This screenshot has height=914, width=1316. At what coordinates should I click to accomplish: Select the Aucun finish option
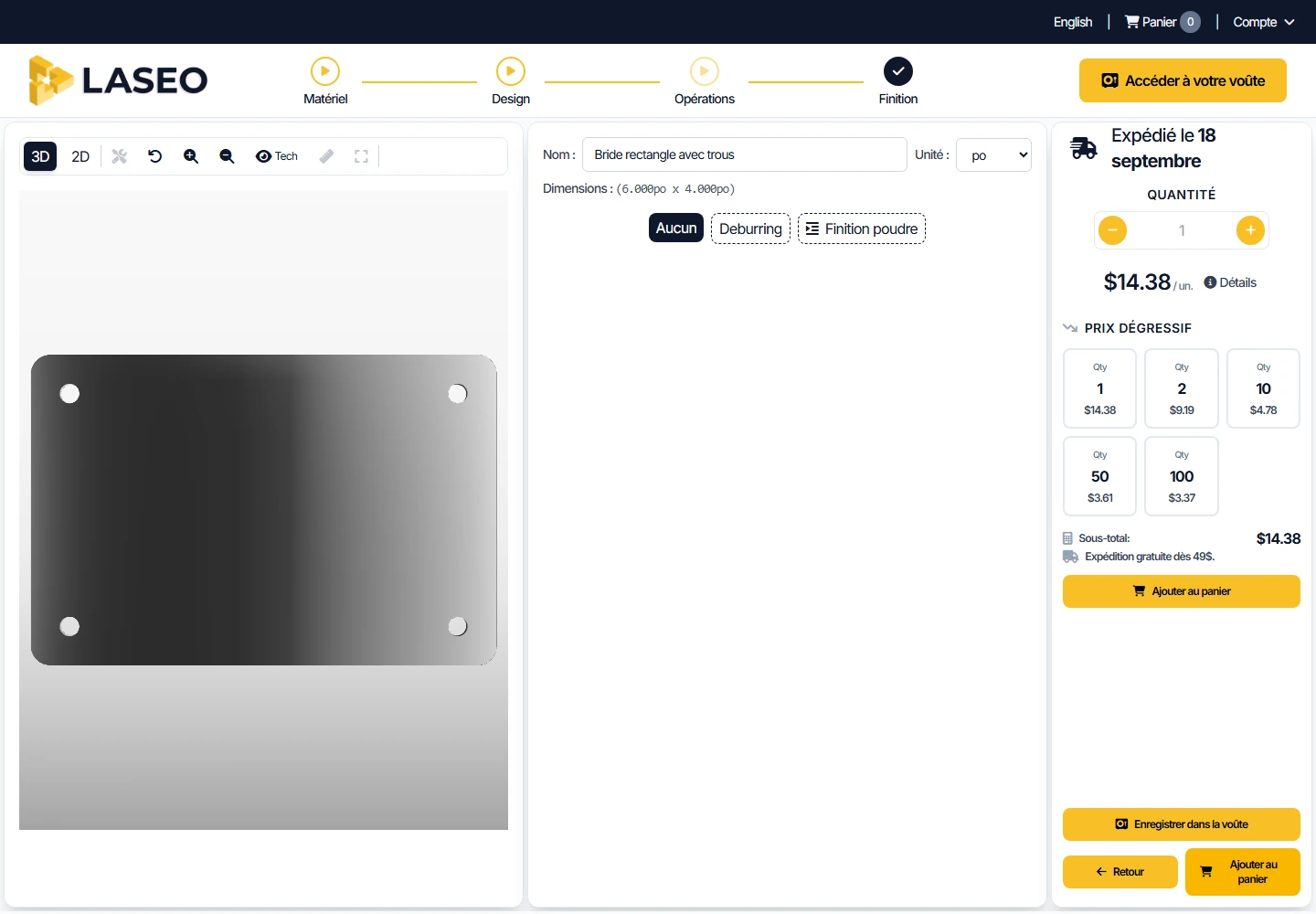[x=676, y=228]
